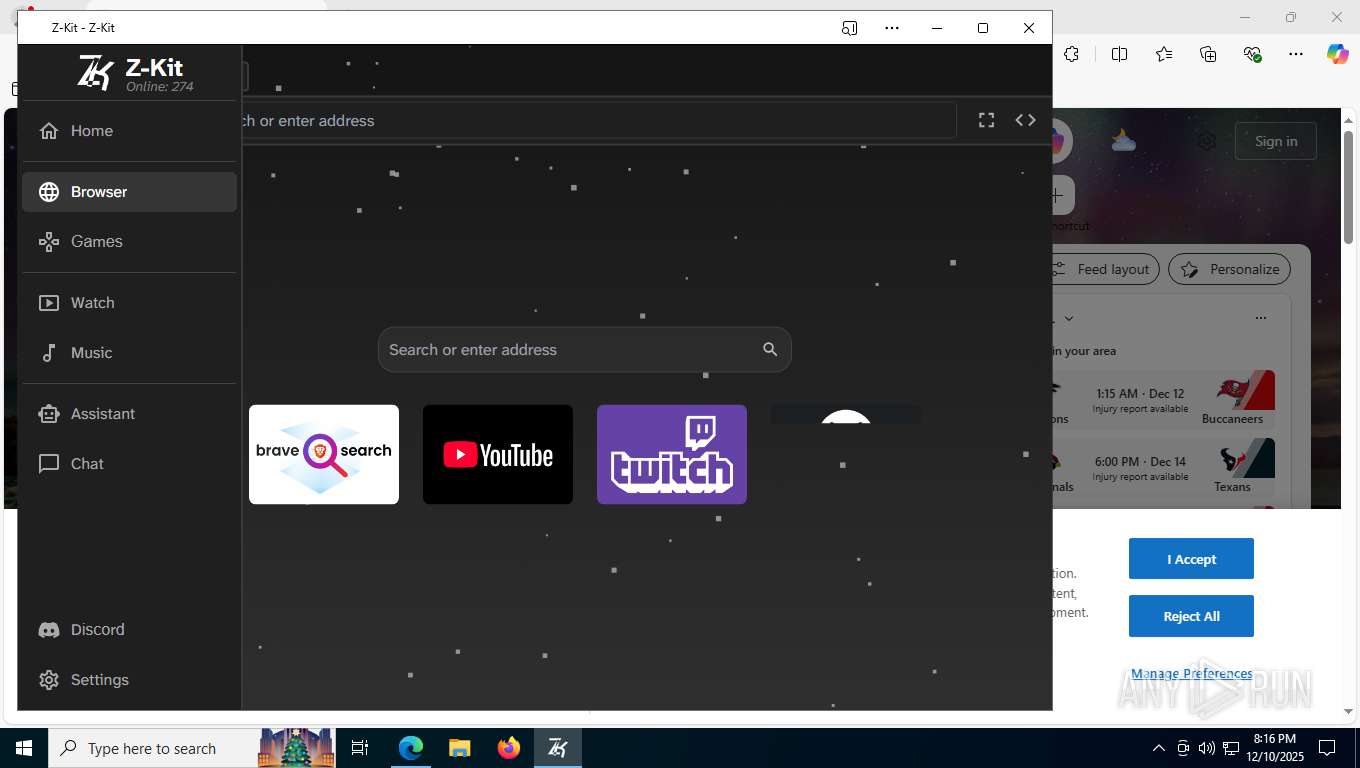Click the Sign in button in Edge

point(1276,141)
